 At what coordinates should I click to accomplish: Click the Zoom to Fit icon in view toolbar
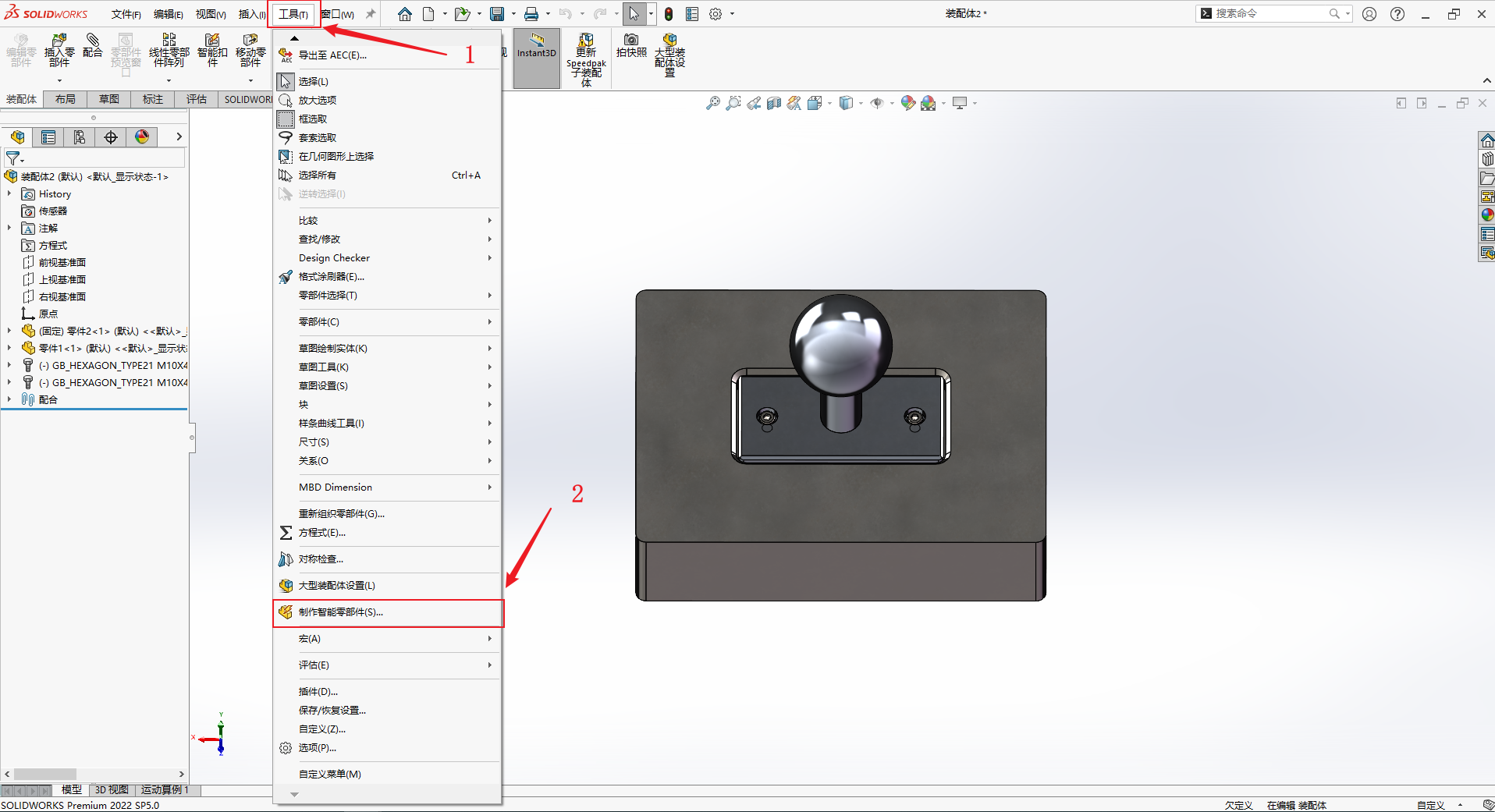[713, 103]
